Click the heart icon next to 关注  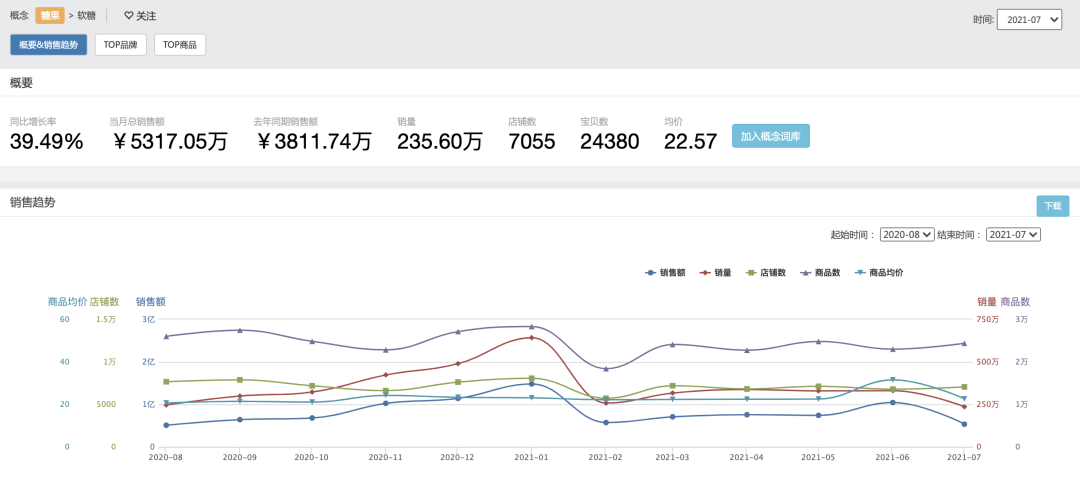coord(128,16)
